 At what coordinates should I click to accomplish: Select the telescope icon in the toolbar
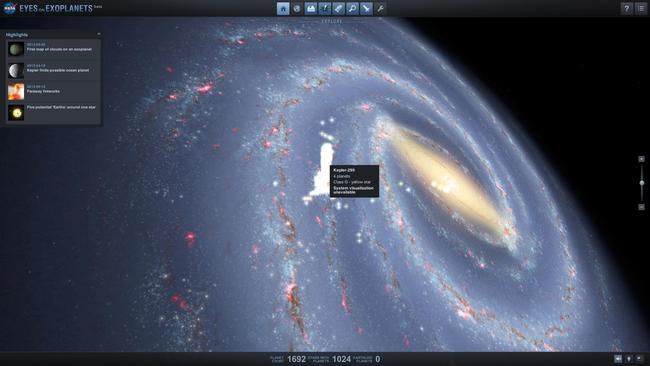click(325, 8)
